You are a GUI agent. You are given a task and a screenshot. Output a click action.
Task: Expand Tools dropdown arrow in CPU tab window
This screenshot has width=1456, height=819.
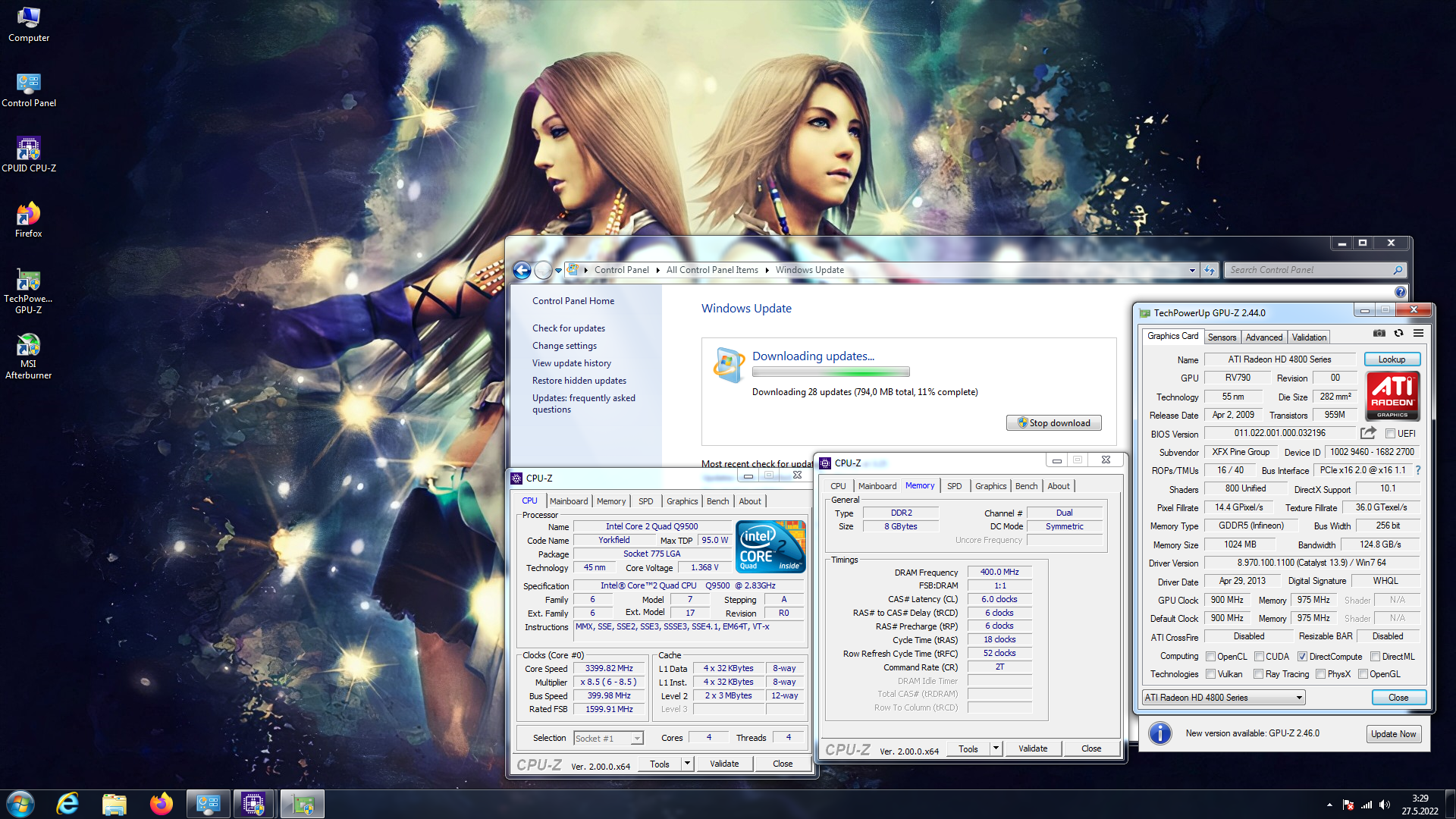687,764
